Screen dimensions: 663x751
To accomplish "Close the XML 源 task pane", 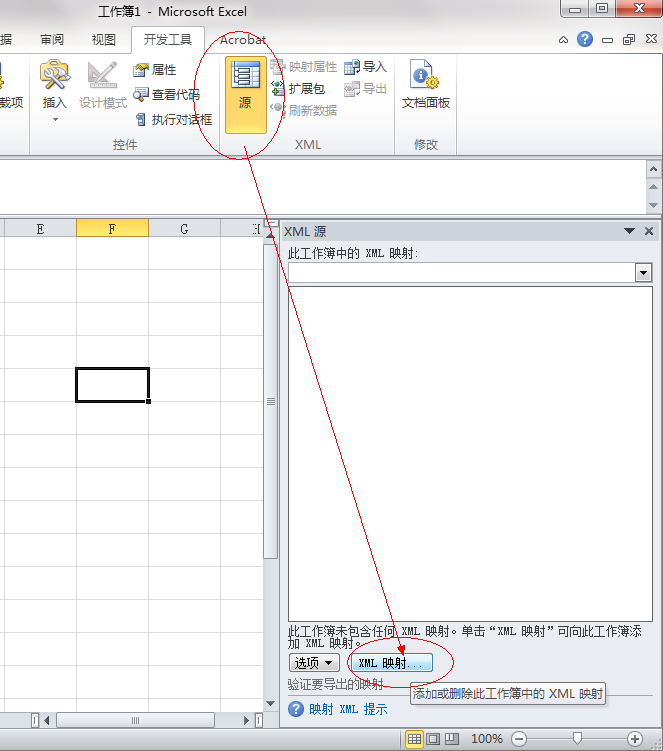I will tap(649, 231).
